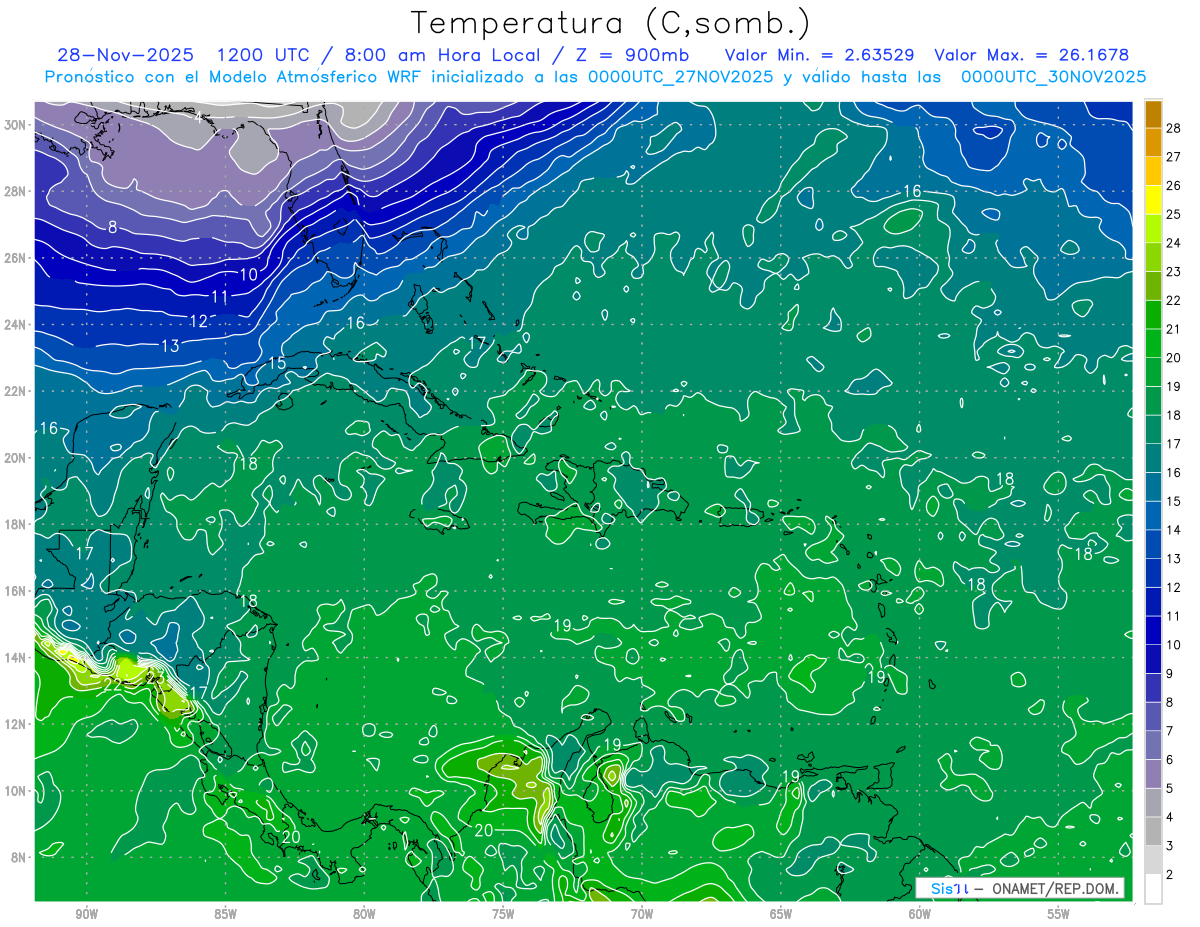
Task: Select "Valor Max. = 26.1678"
Action: [x=1032, y=55]
